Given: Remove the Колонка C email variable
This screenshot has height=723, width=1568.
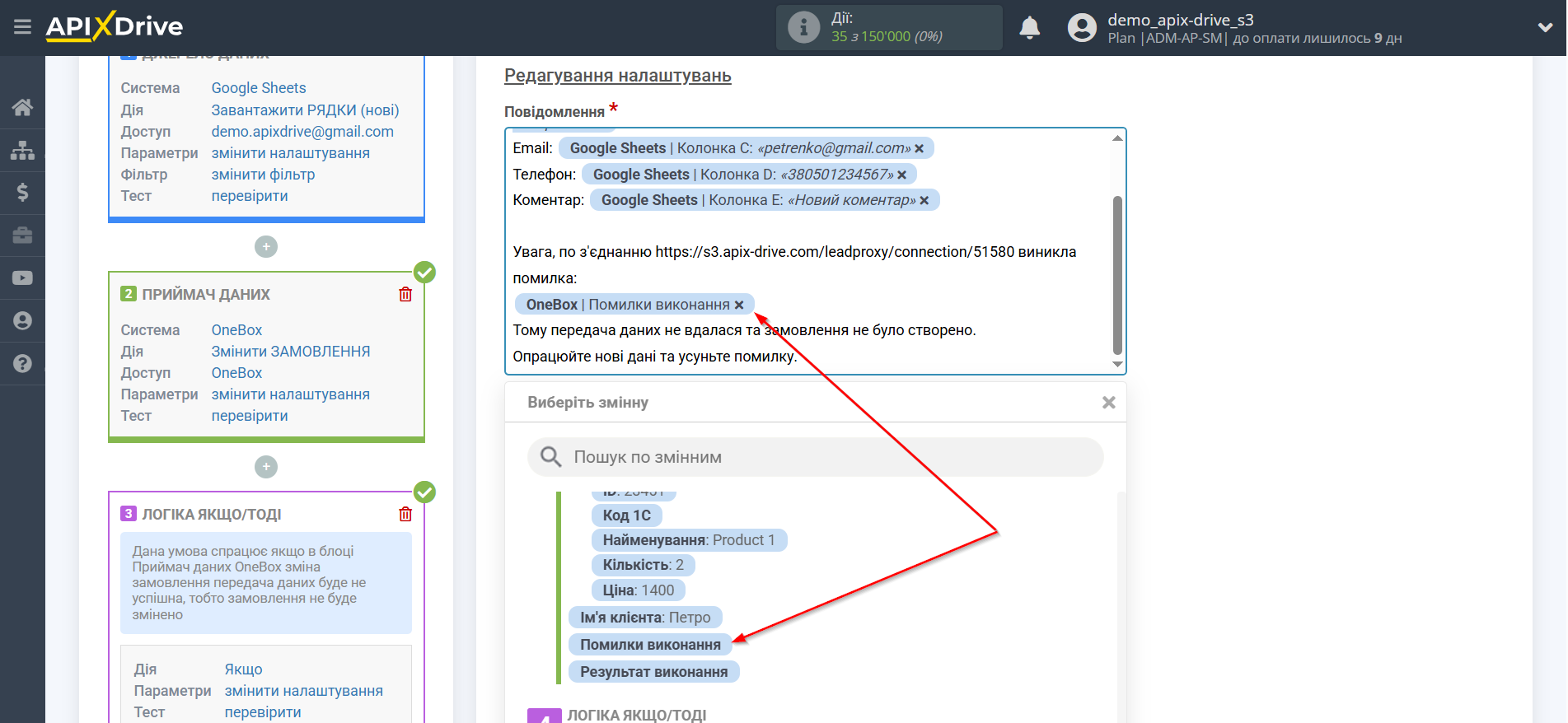Looking at the screenshot, I should pos(919,149).
